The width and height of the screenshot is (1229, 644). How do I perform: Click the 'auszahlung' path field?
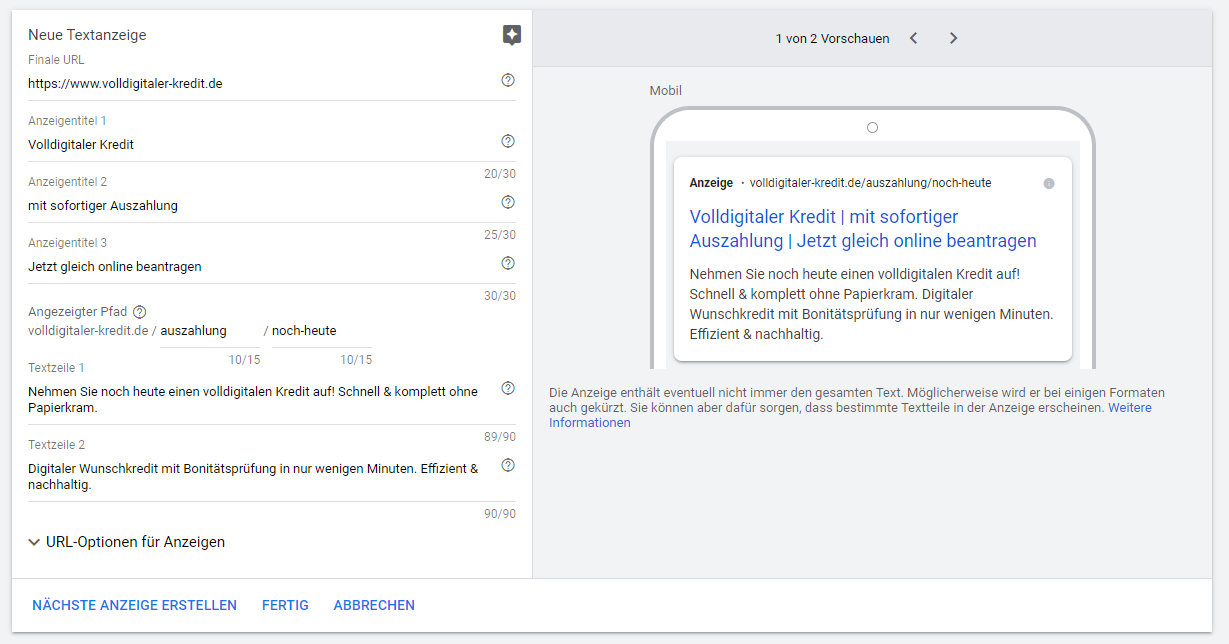209,331
